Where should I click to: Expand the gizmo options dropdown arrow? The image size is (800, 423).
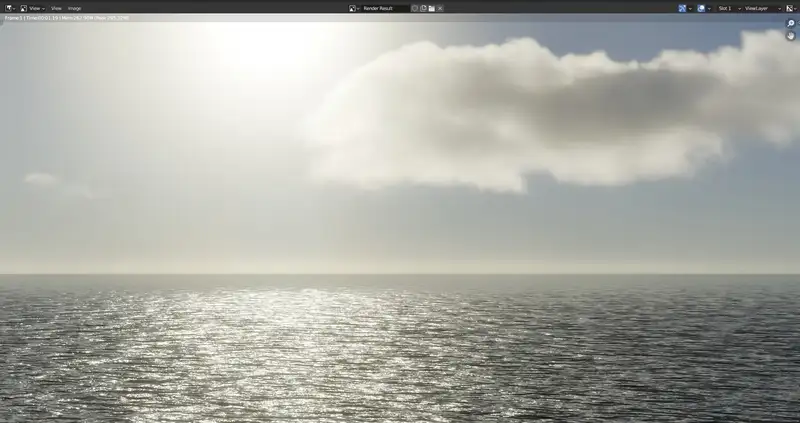[x=691, y=8]
